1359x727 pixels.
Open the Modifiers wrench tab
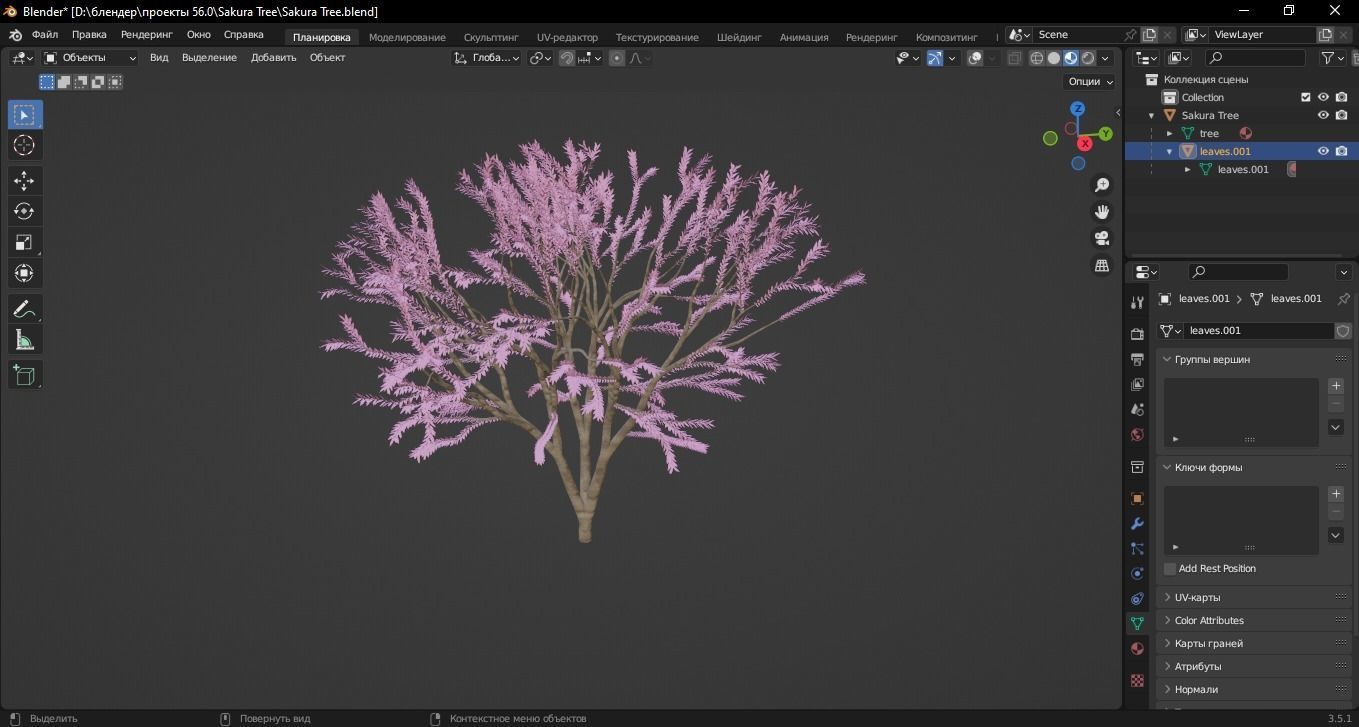tap(1137, 523)
